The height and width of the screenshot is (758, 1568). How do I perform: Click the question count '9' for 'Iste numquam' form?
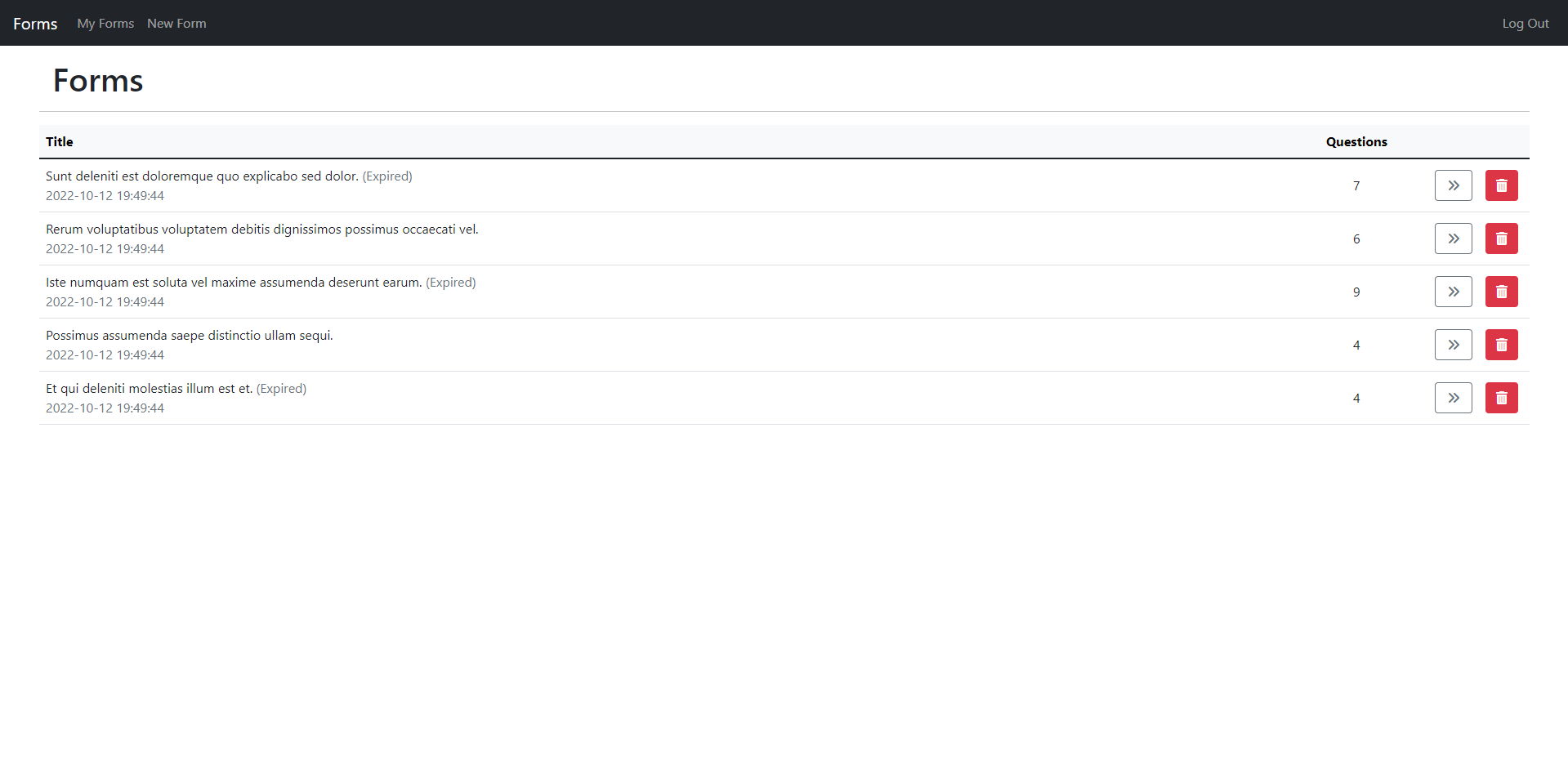pos(1356,292)
